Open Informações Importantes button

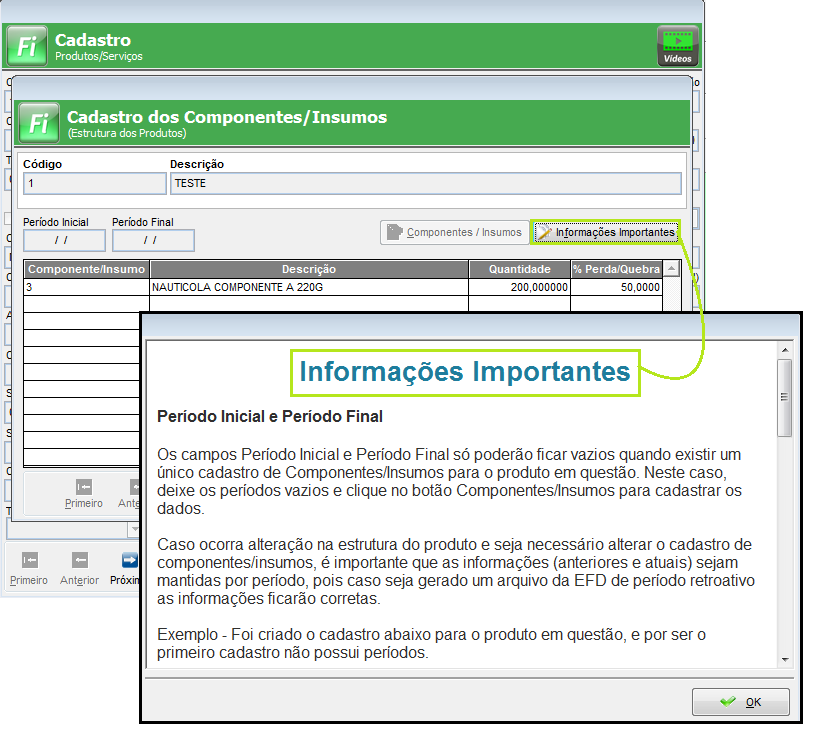[x=606, y=232]
